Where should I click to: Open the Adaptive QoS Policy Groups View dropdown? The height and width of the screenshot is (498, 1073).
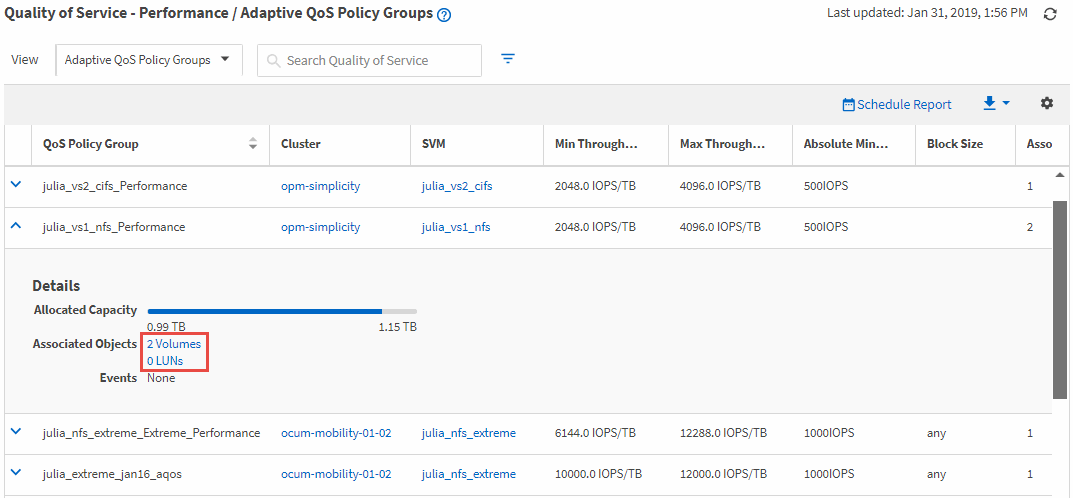[x=147, y=60]
